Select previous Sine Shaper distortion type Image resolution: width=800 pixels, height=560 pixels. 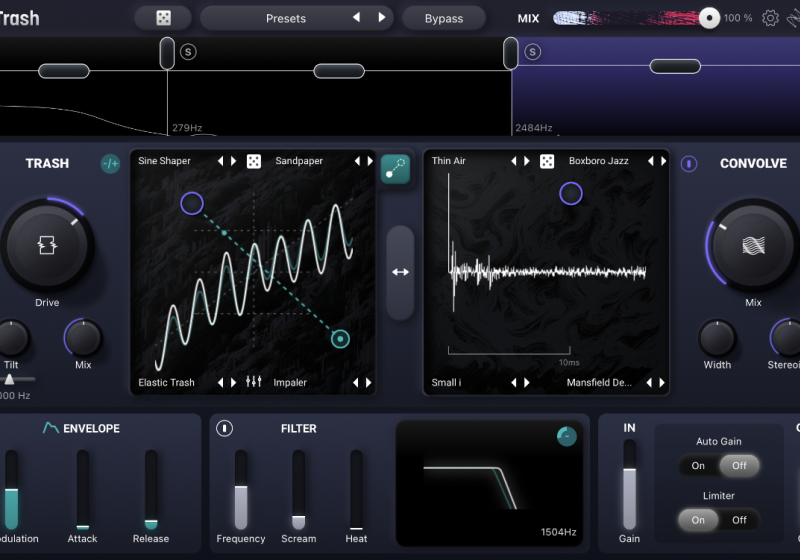tap(220, 161)
